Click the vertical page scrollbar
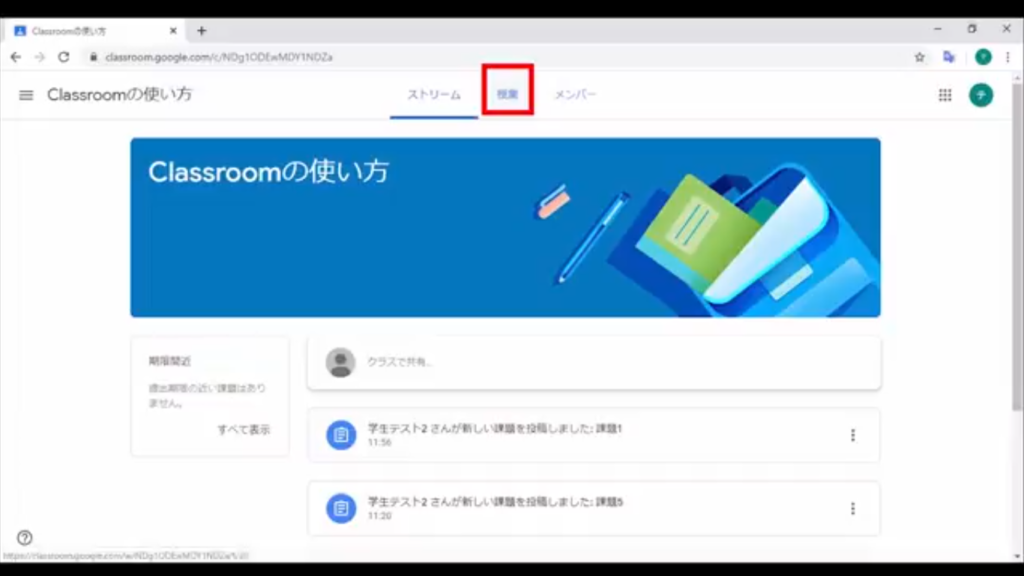Screen dimensions: 1024x576 (x=1017, y=248)
